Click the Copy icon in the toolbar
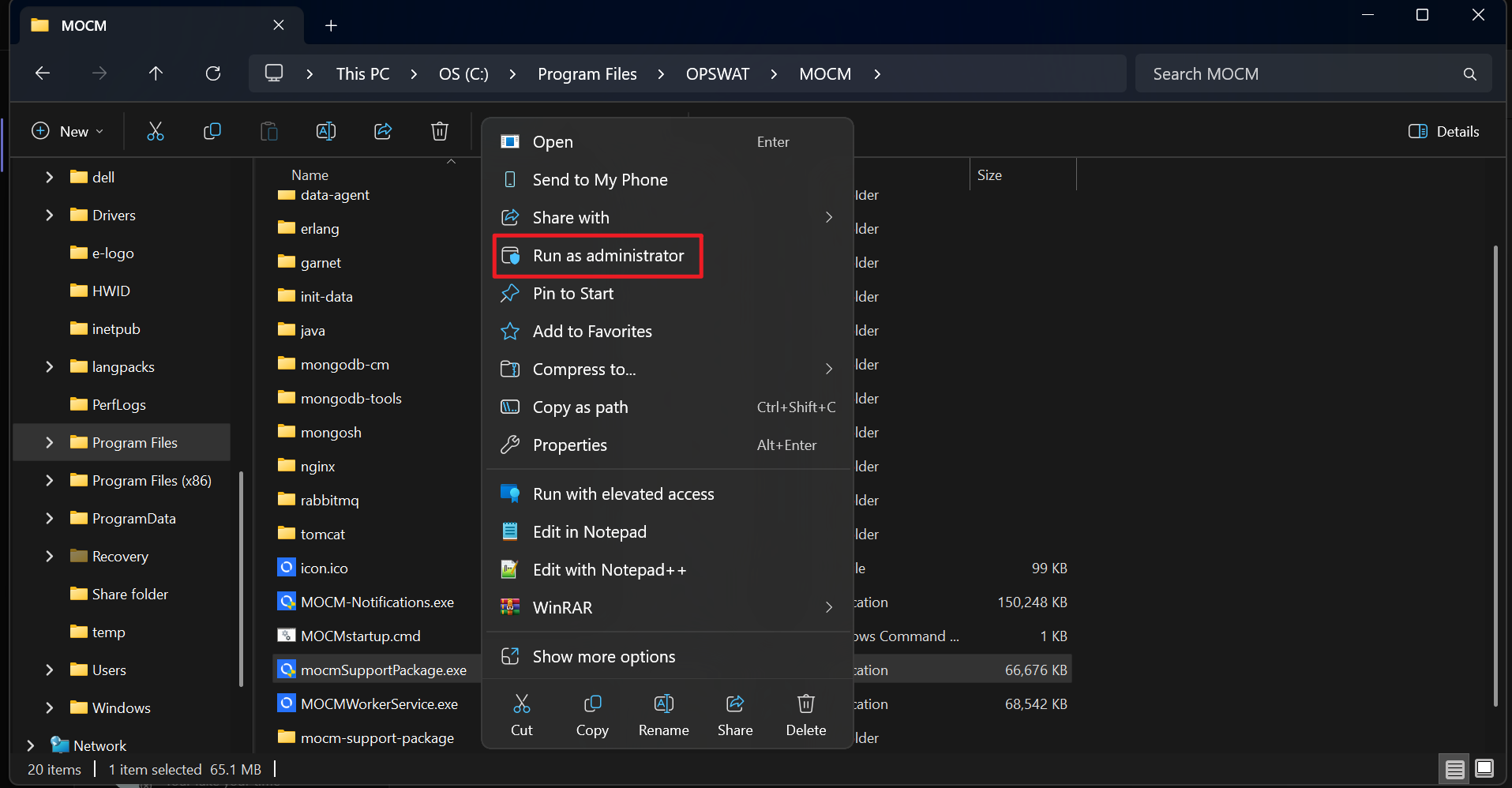 (x=212, y=131)
